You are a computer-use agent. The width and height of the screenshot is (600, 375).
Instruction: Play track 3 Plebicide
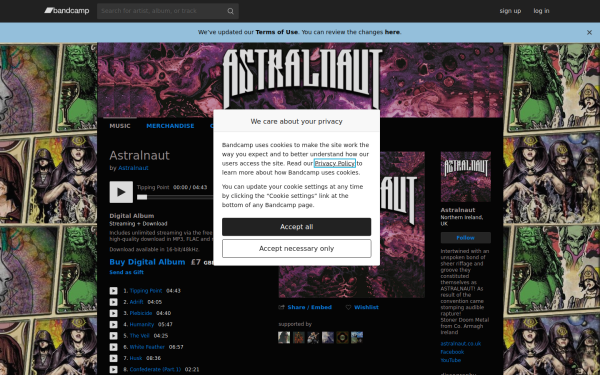(114, 313)
